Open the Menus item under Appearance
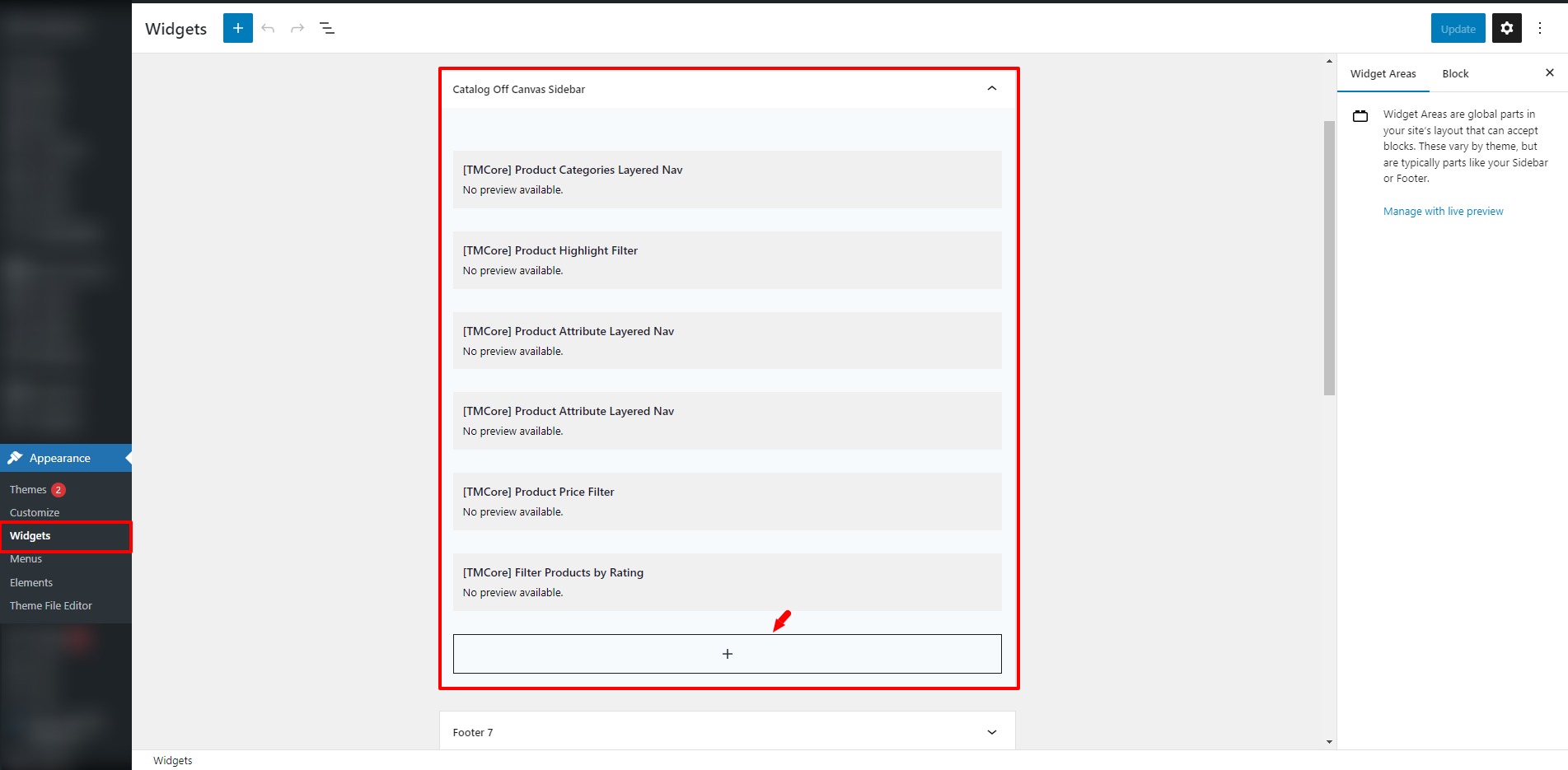Screen dimensions: 1568x770 [x=26, y=558]
